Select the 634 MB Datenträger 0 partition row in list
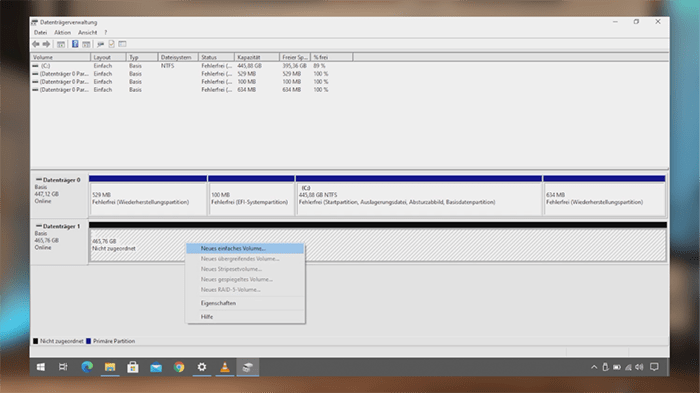The image size is (700, 393). click(192, 90)
